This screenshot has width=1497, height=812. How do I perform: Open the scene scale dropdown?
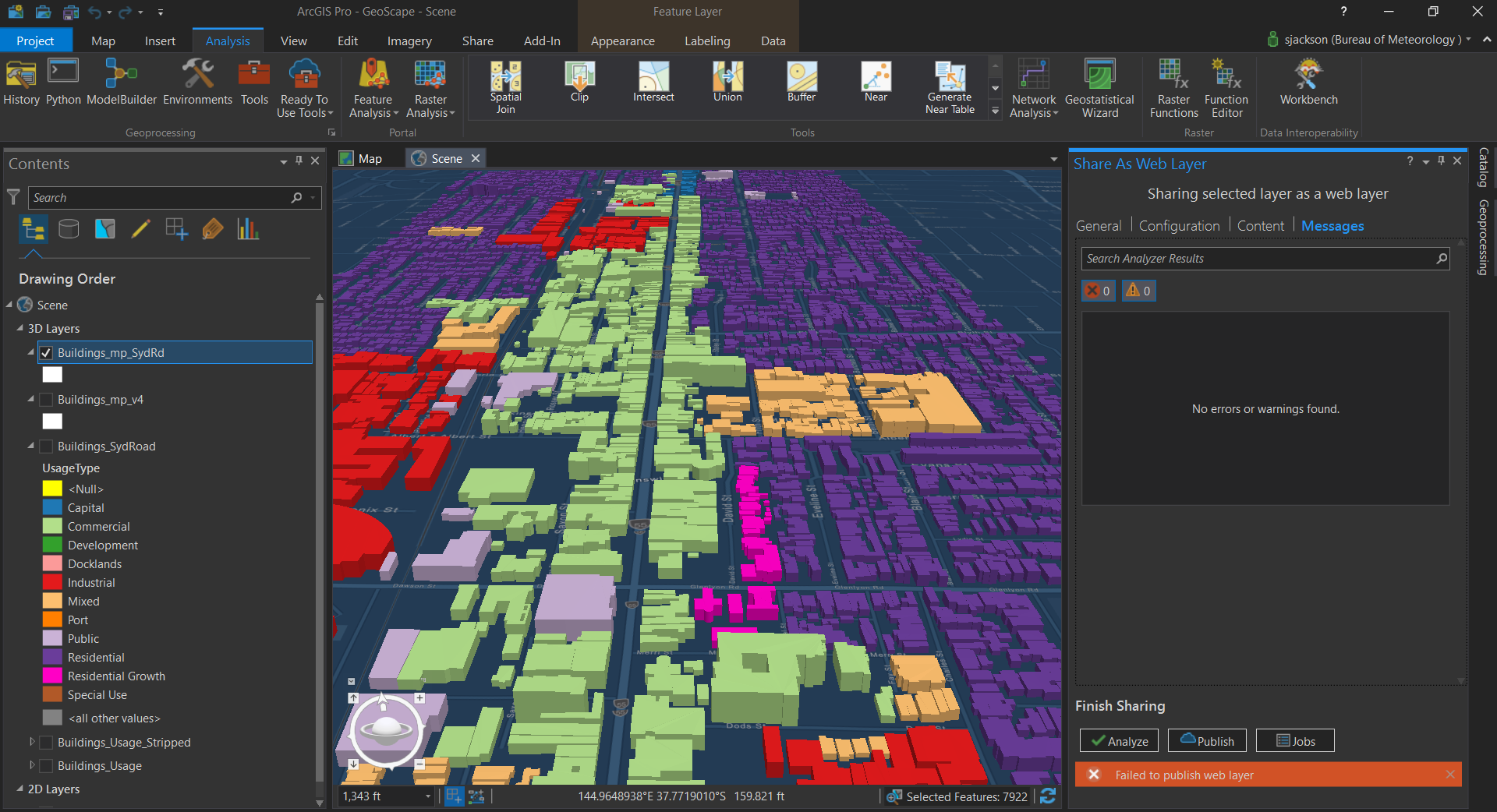pyautogui.click(x=428, y=796)
